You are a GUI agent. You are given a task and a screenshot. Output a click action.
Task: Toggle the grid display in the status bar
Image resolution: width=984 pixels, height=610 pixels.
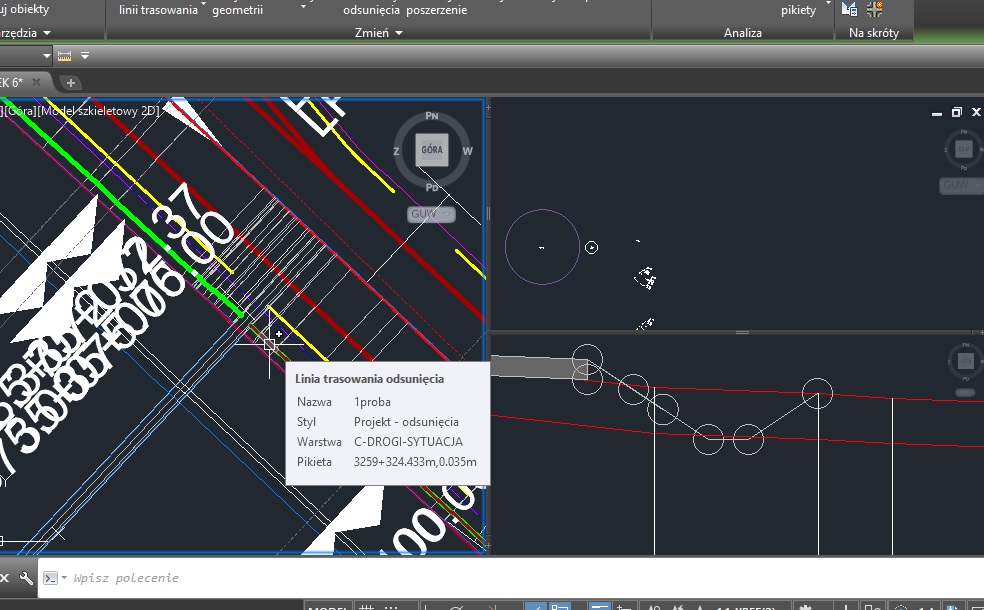366,607
